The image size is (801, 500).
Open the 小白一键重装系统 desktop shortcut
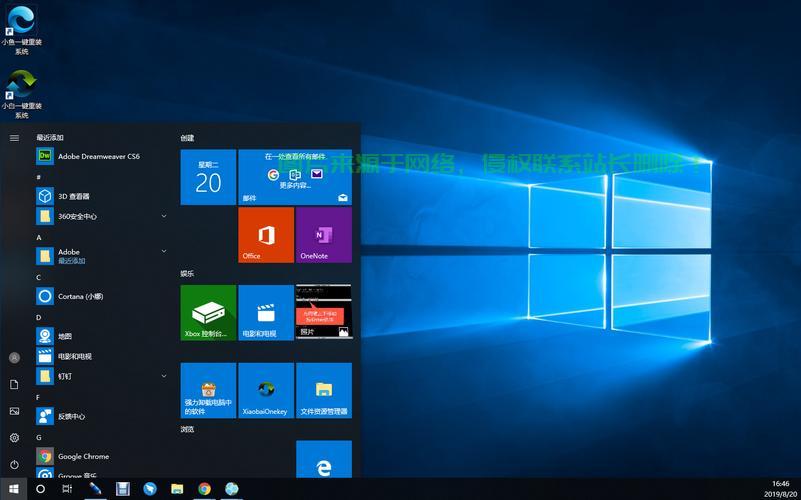pos(21,94)
